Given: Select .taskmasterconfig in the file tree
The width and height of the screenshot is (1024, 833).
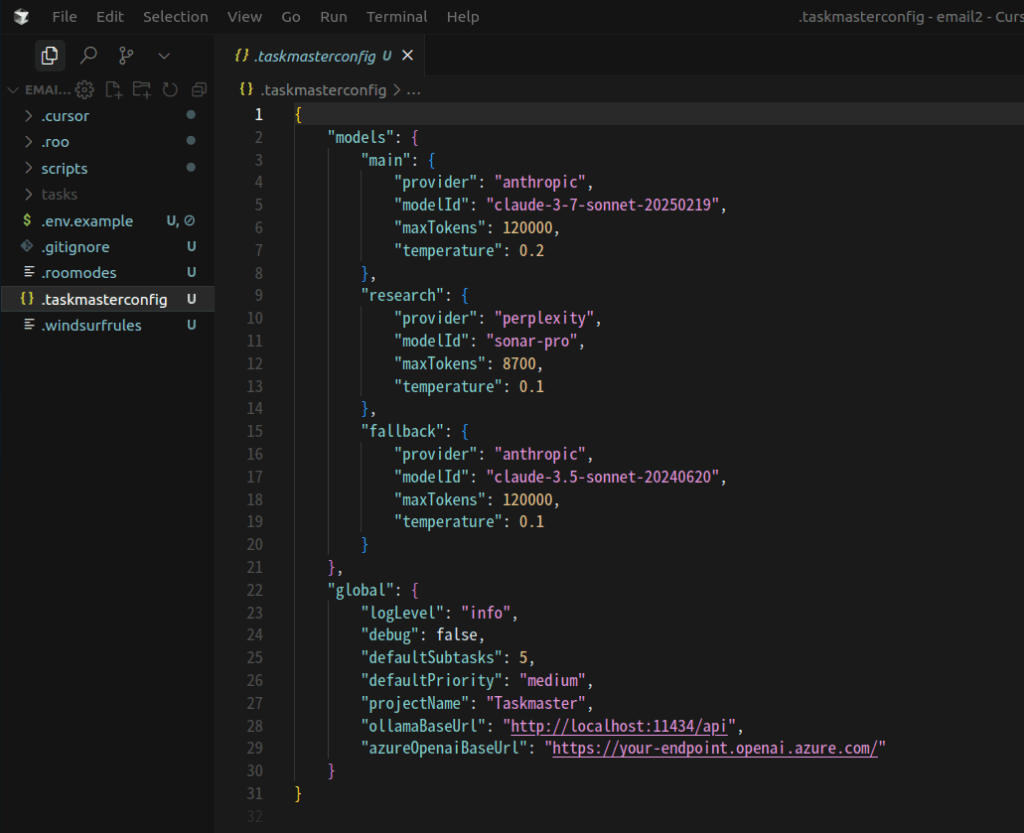Looking at the screenshot, I should coord(108,299).
